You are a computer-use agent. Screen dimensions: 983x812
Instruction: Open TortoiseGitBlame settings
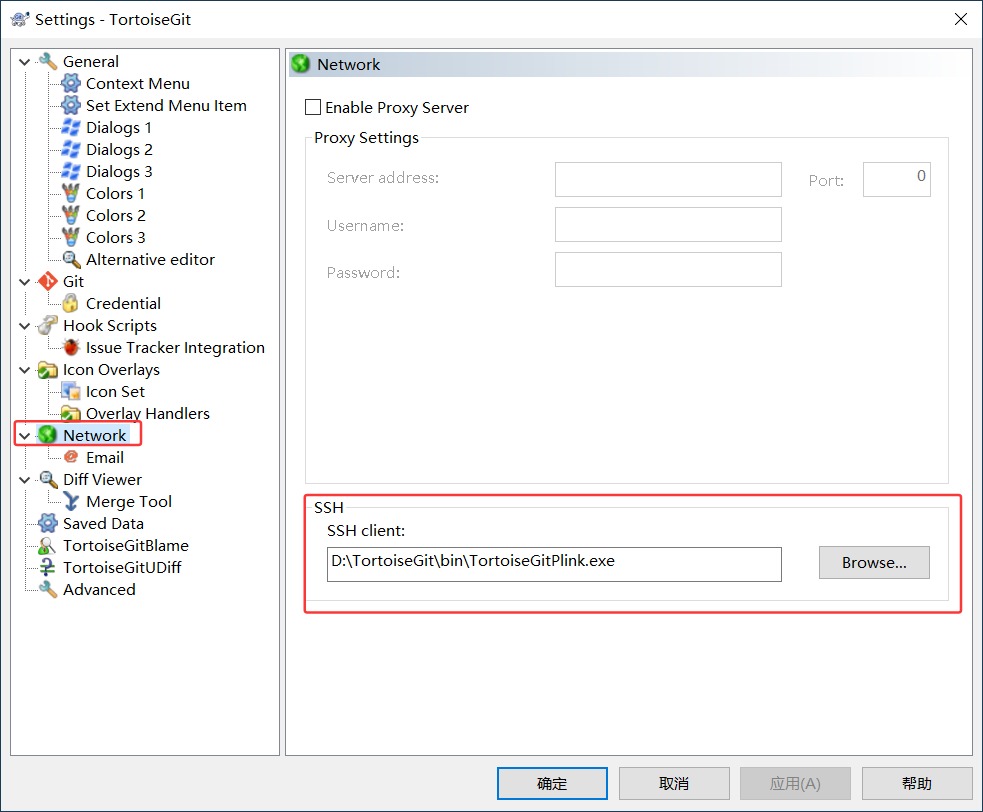(125, 546)
